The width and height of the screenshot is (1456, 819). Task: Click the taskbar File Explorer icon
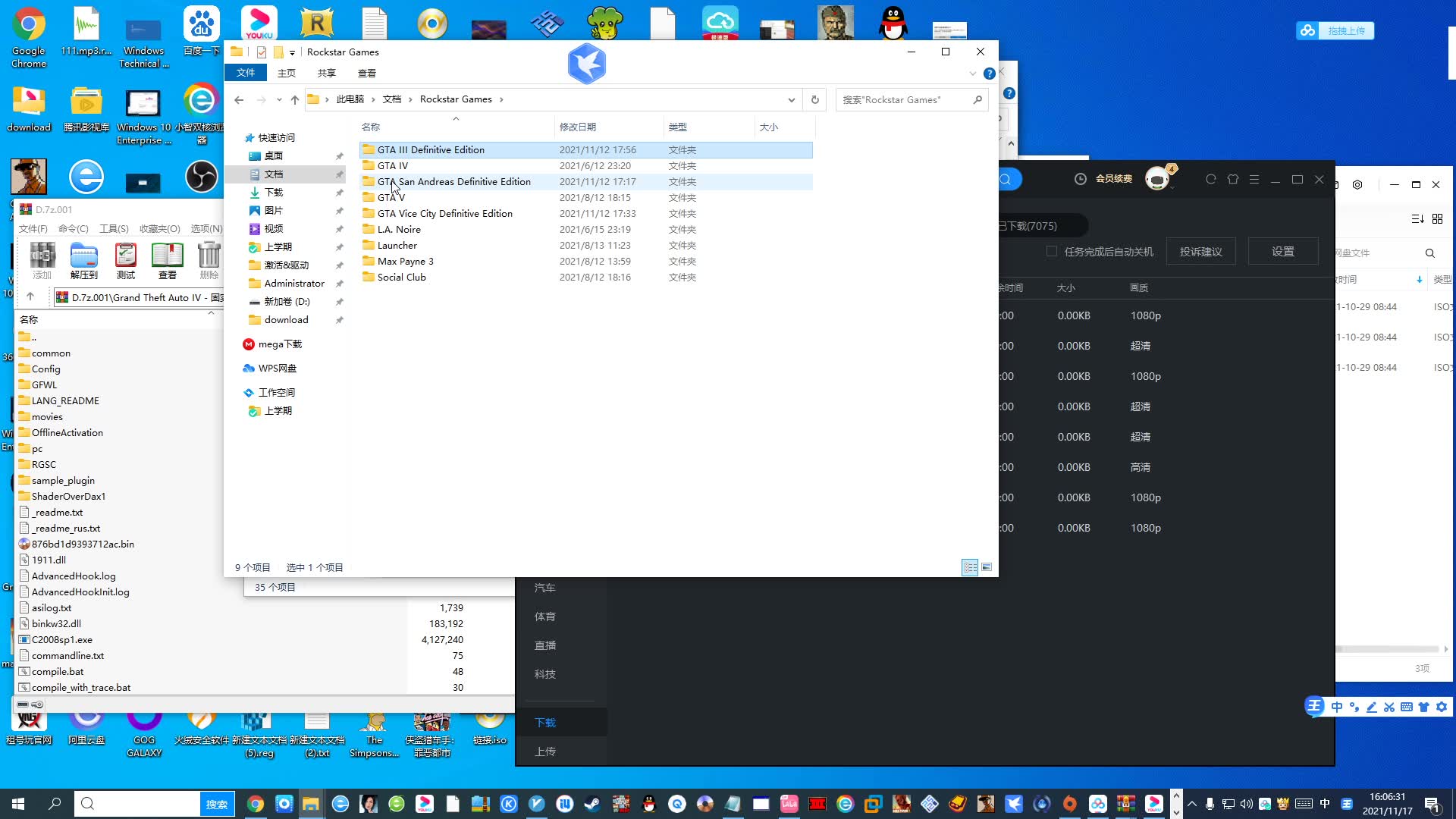[311, 804]
